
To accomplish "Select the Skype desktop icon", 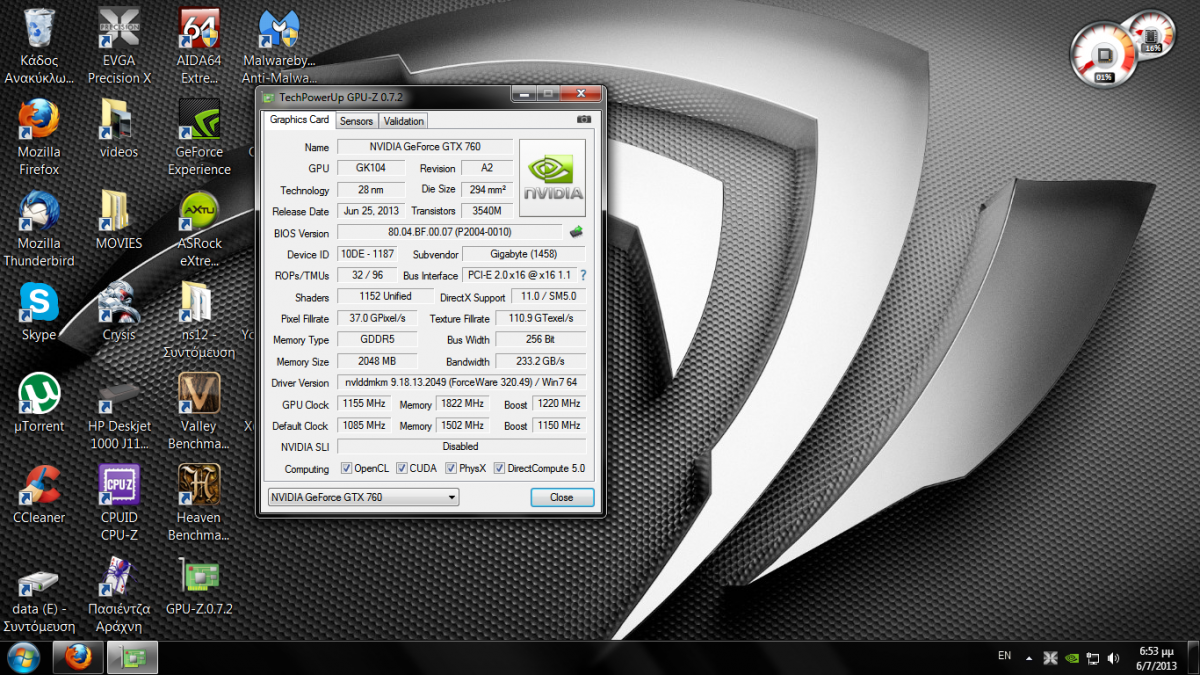I will pos(39,312).
